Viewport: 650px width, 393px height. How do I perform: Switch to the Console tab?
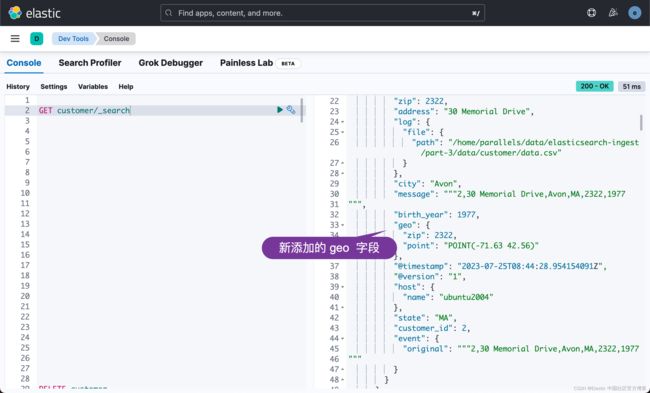tap(24, 63)
